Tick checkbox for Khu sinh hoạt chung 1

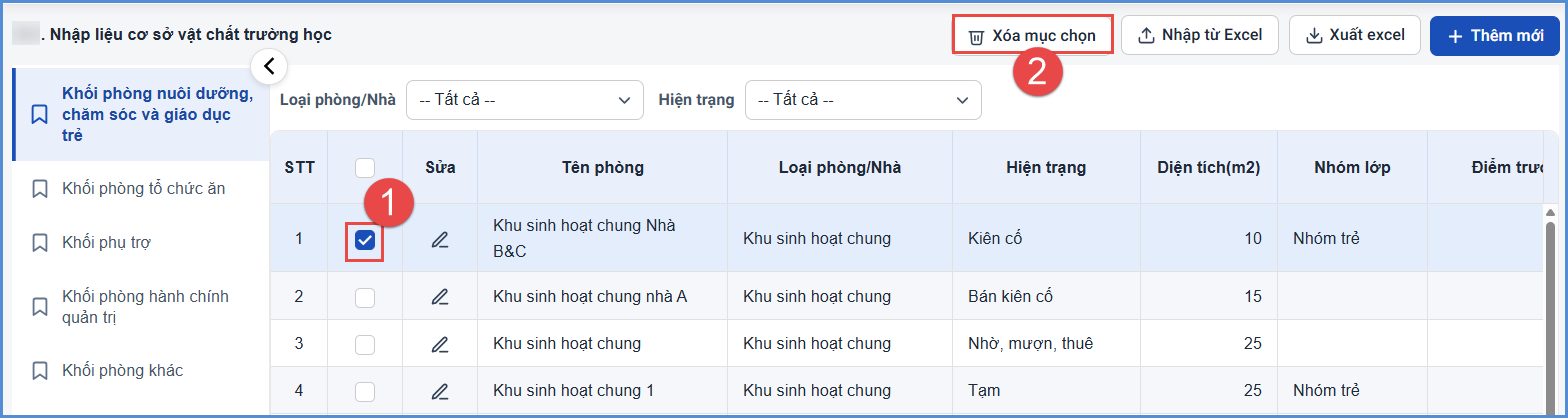pos(365,391)
